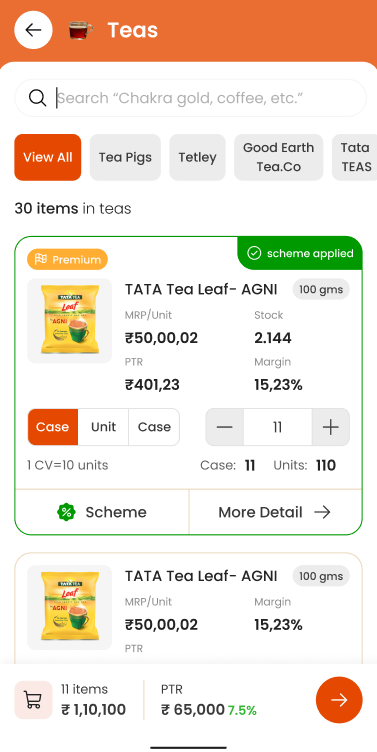Viewport: 377px width, 752px height.
Task: Click the Premium flag badge
Action: pyautogui.click(x=68, y=259)
